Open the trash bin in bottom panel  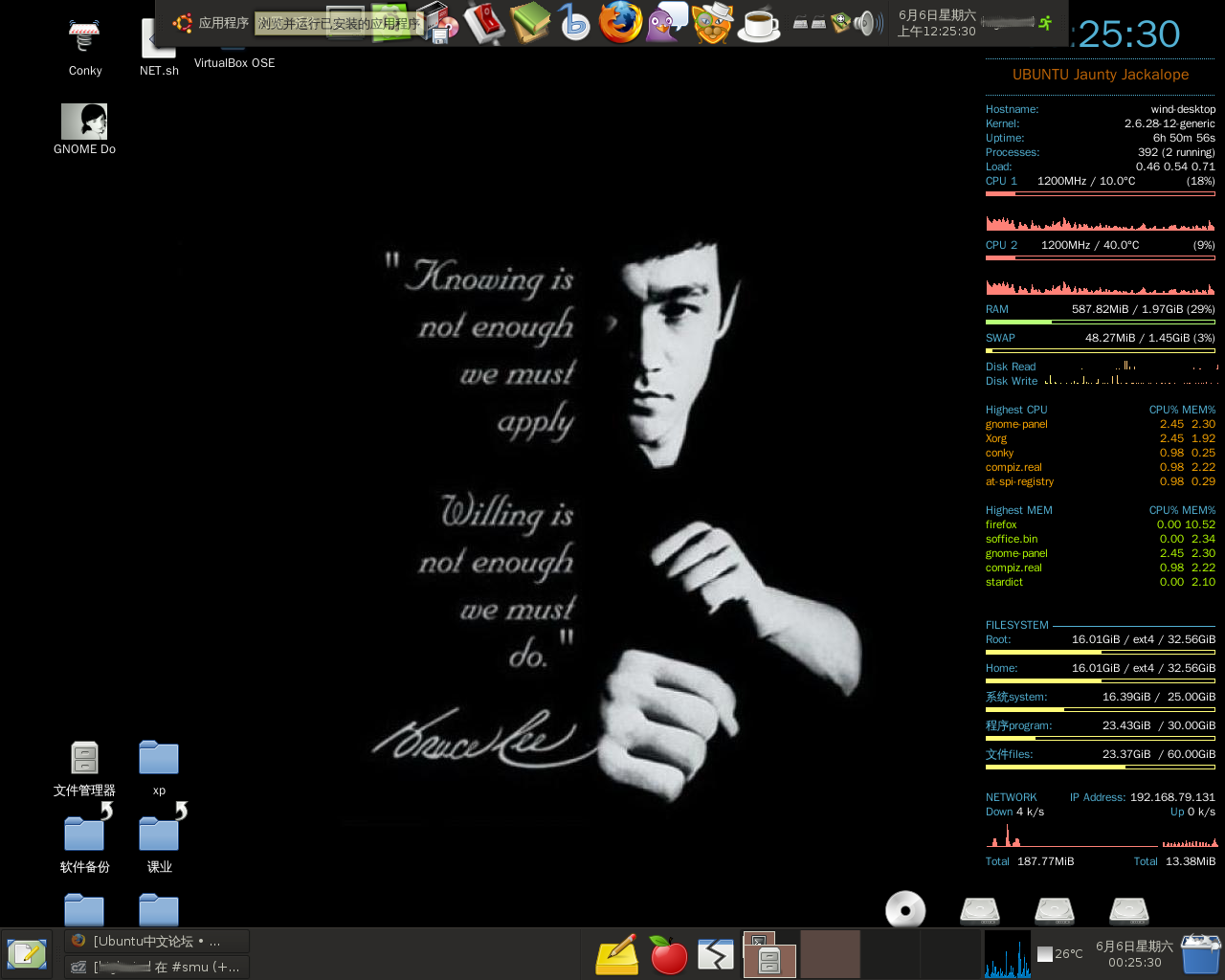[x=1201, y=954]
